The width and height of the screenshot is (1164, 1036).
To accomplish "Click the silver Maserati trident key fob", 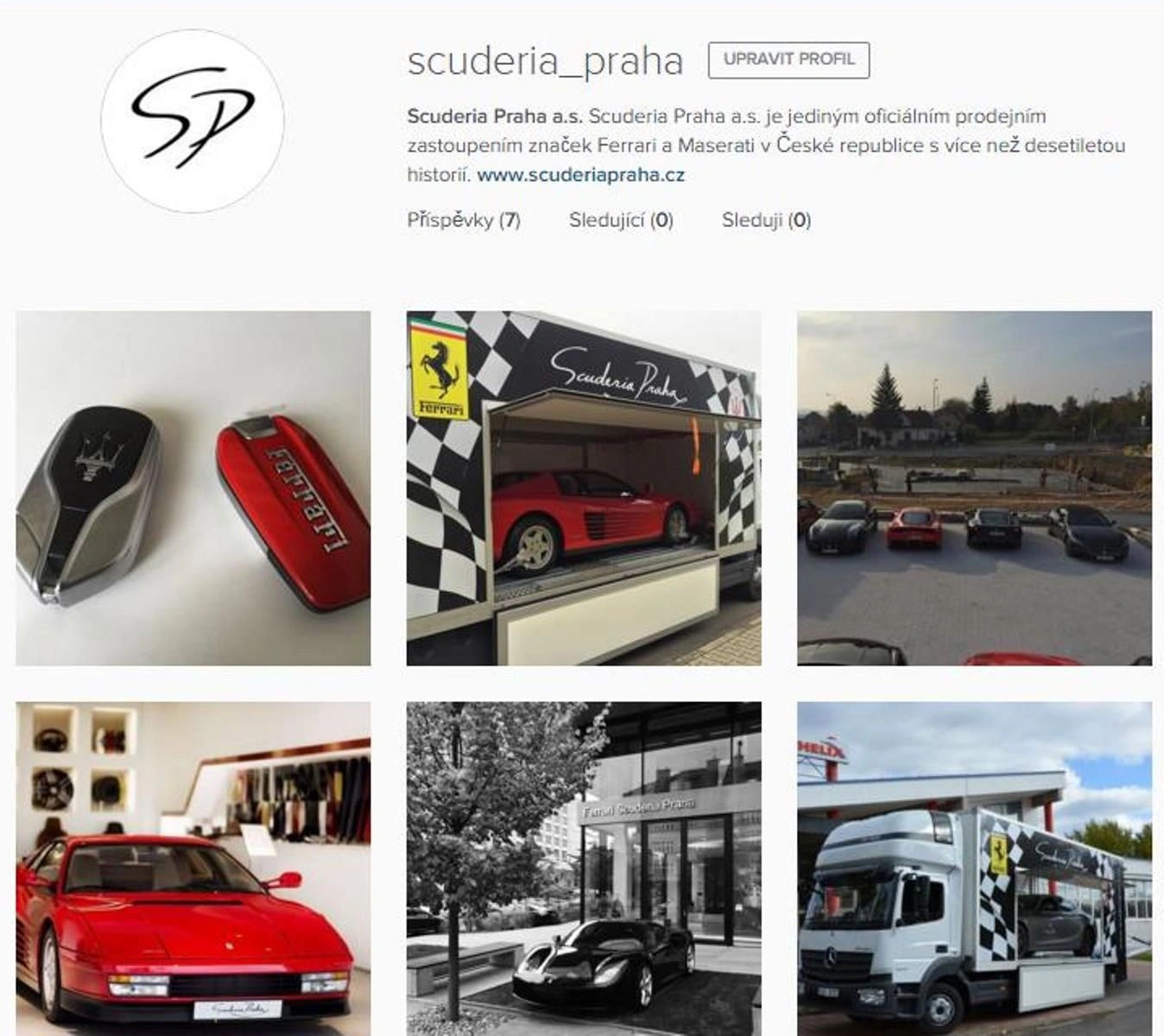I will [89, 503].
